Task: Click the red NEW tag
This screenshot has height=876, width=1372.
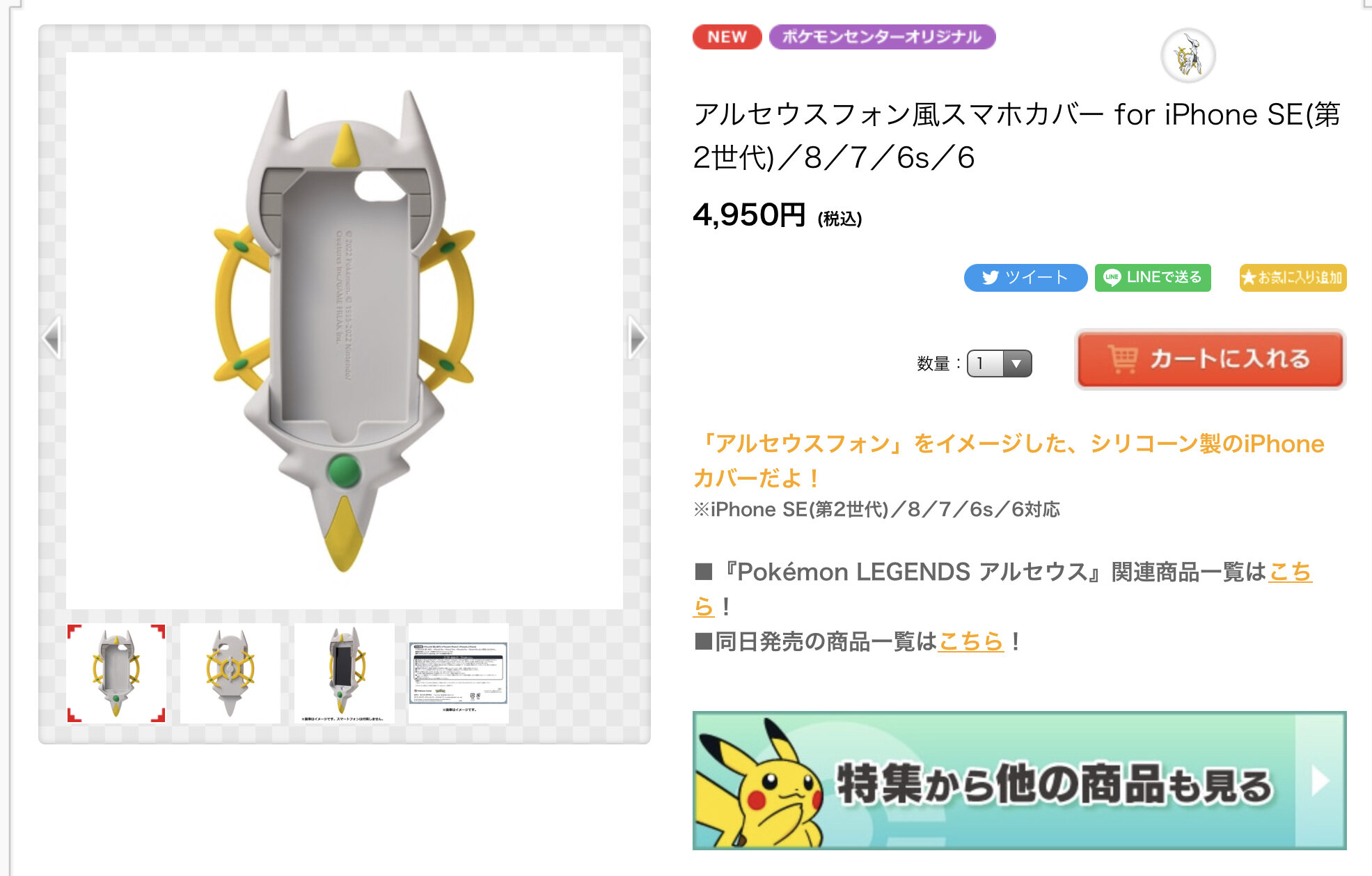Action: 727,37
